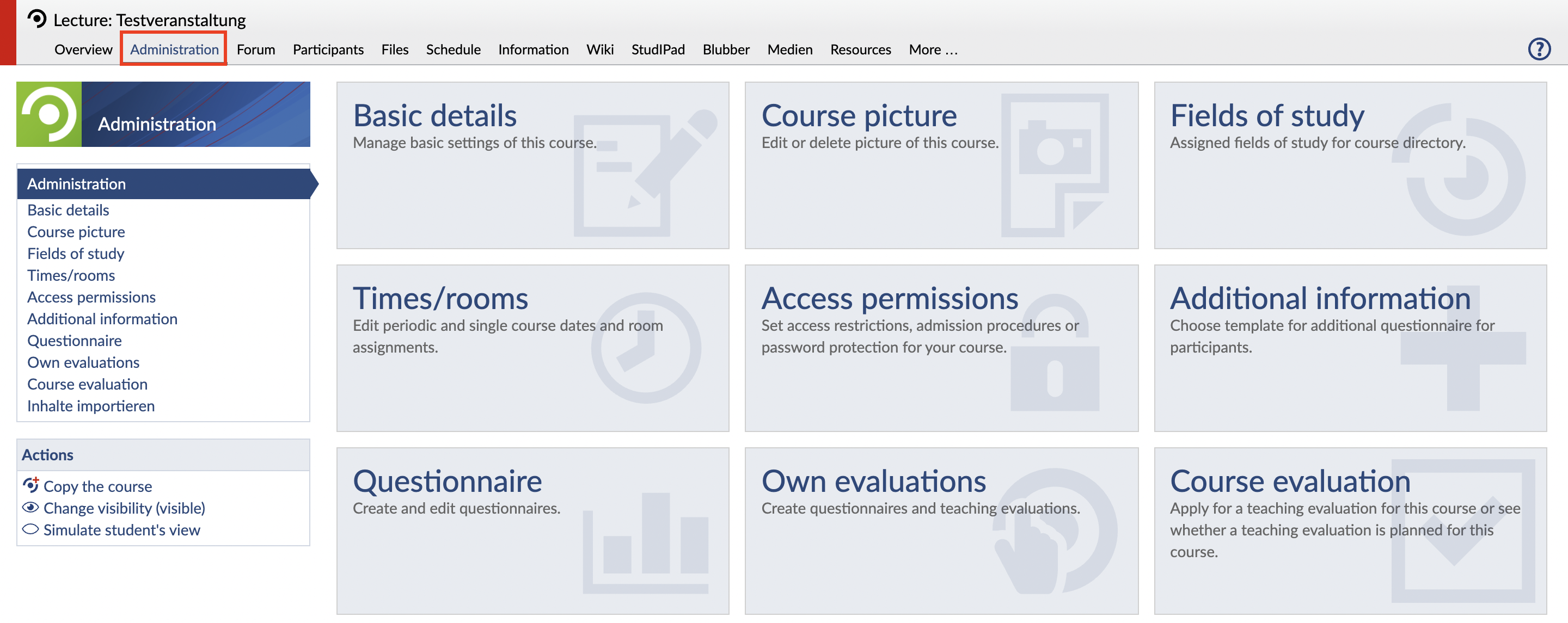
Task: Open the Participants tab
Action: click(327, 50)
